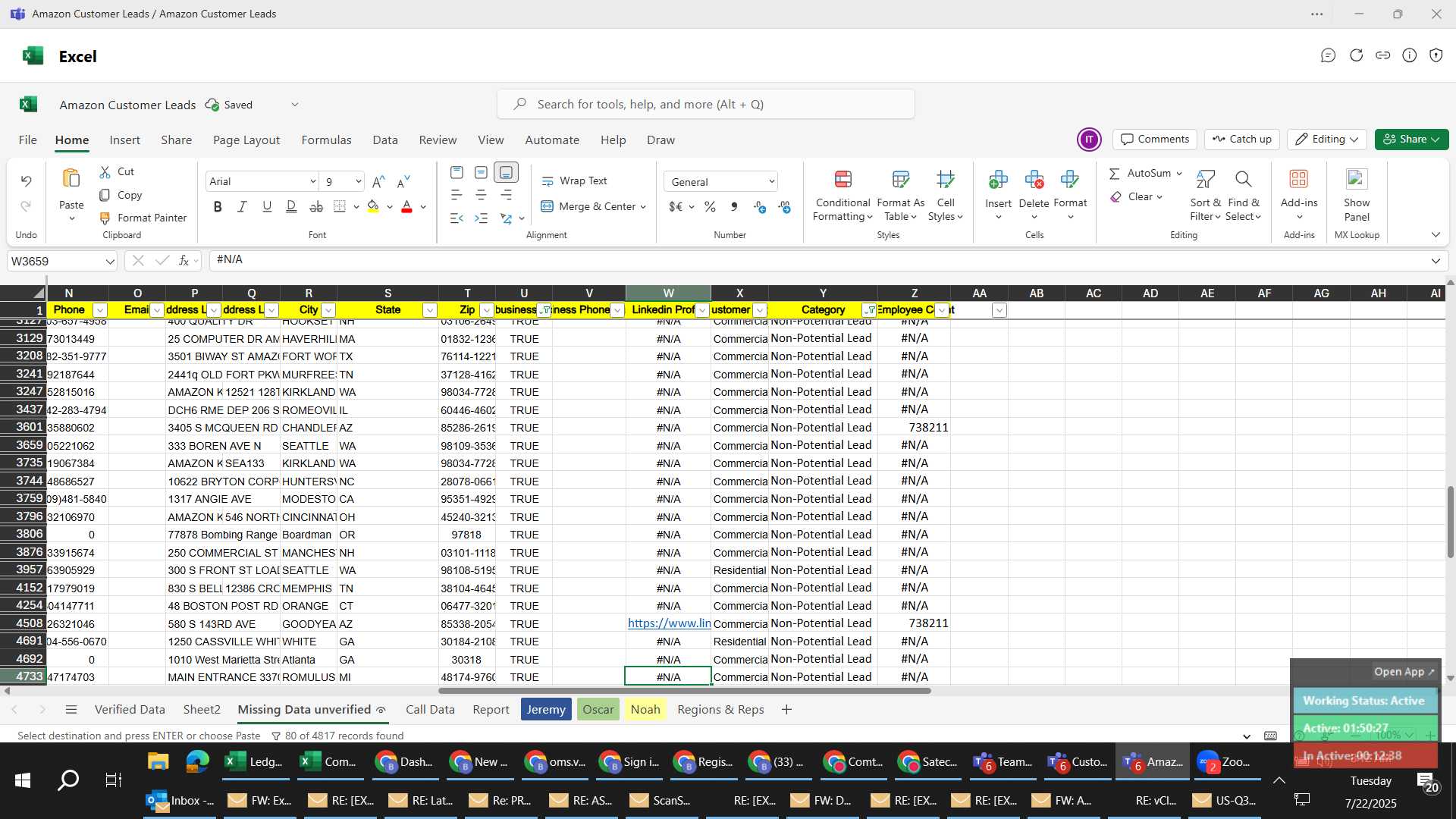Toggle bottom align button
The image size is (1456, 819).
pyautogui.click(x=506, y=173)
